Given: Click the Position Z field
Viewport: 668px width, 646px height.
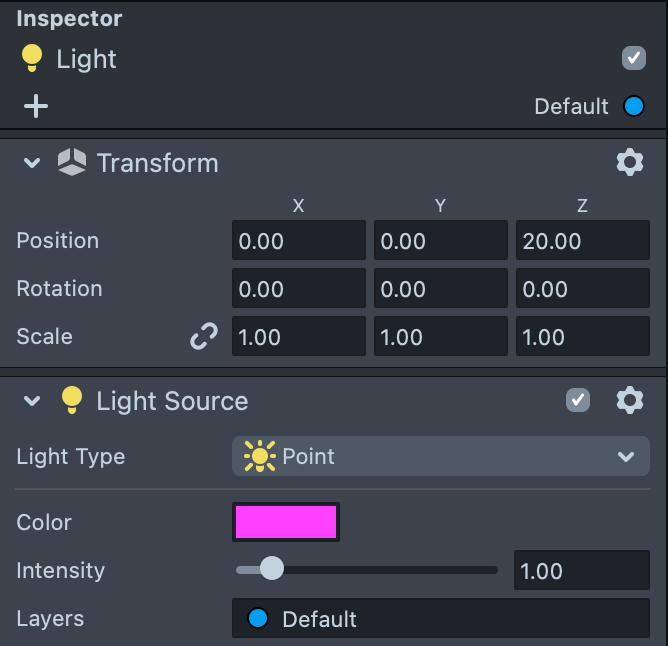Looking at the screenshot, I should 583,241.
